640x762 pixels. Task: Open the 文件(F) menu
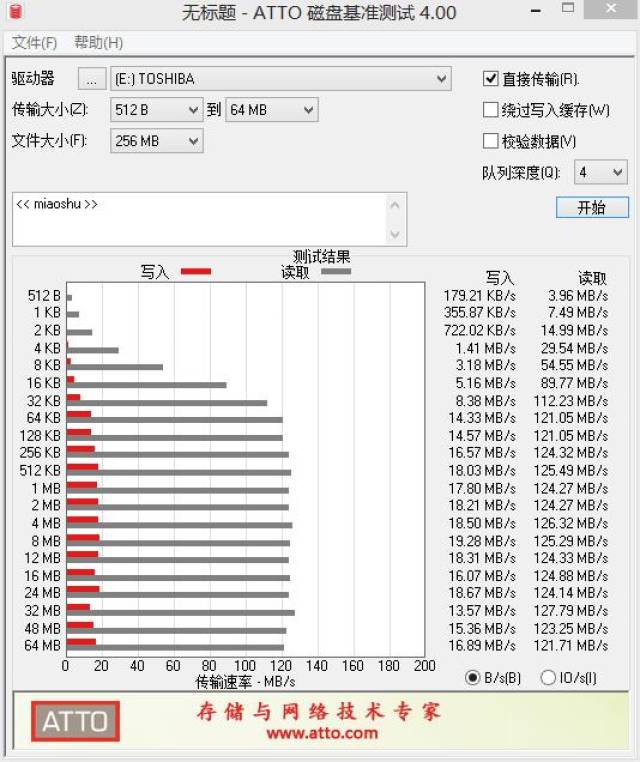[34, 43]
